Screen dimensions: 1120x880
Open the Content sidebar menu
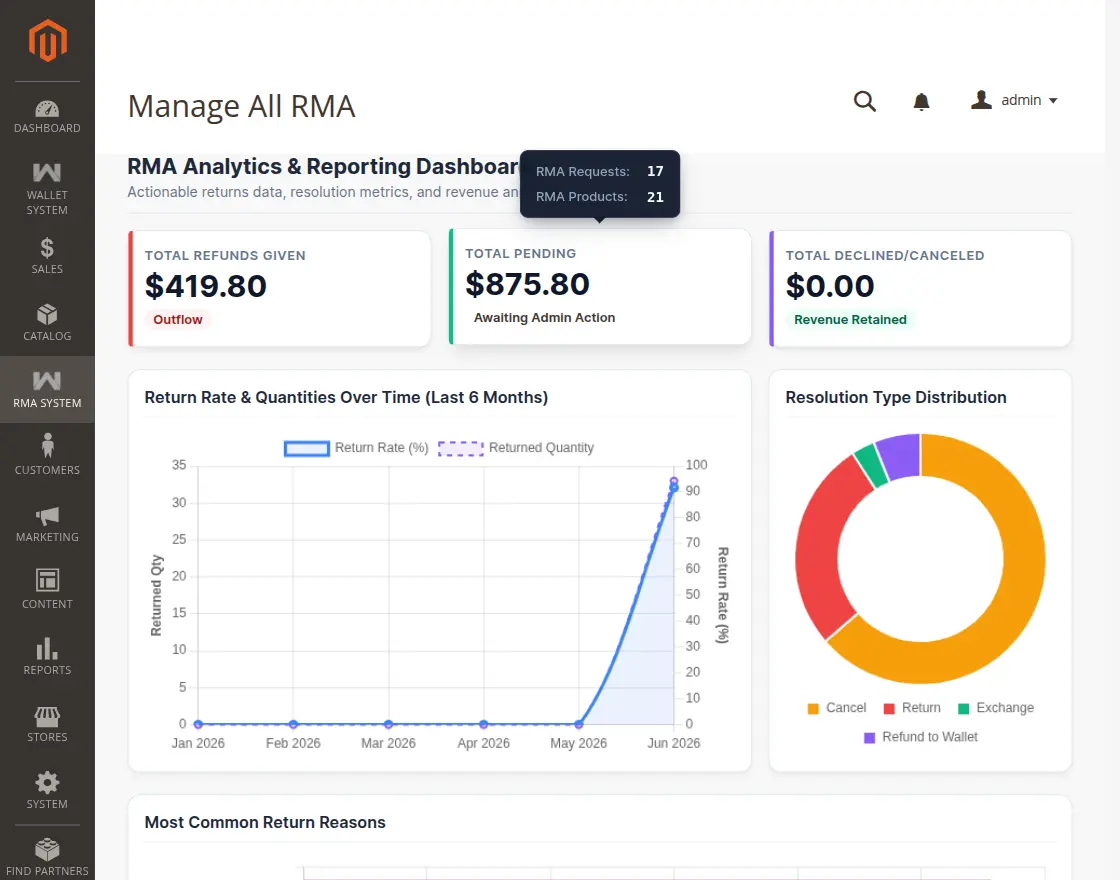[47, 590]
